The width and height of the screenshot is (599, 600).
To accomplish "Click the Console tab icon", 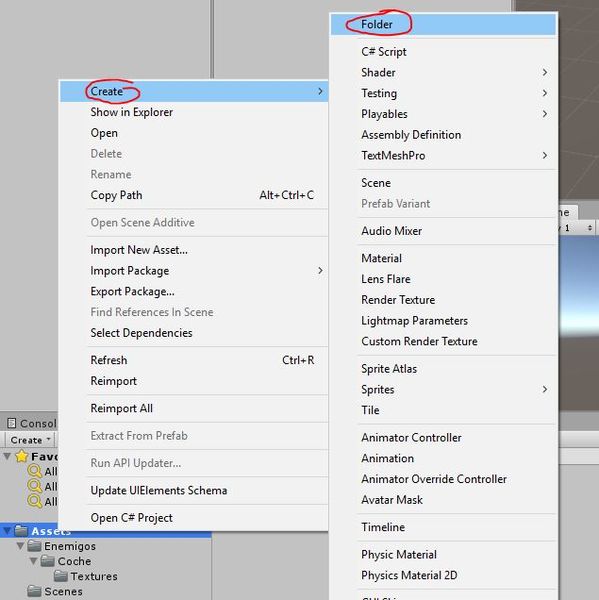I will coord(12,423).
